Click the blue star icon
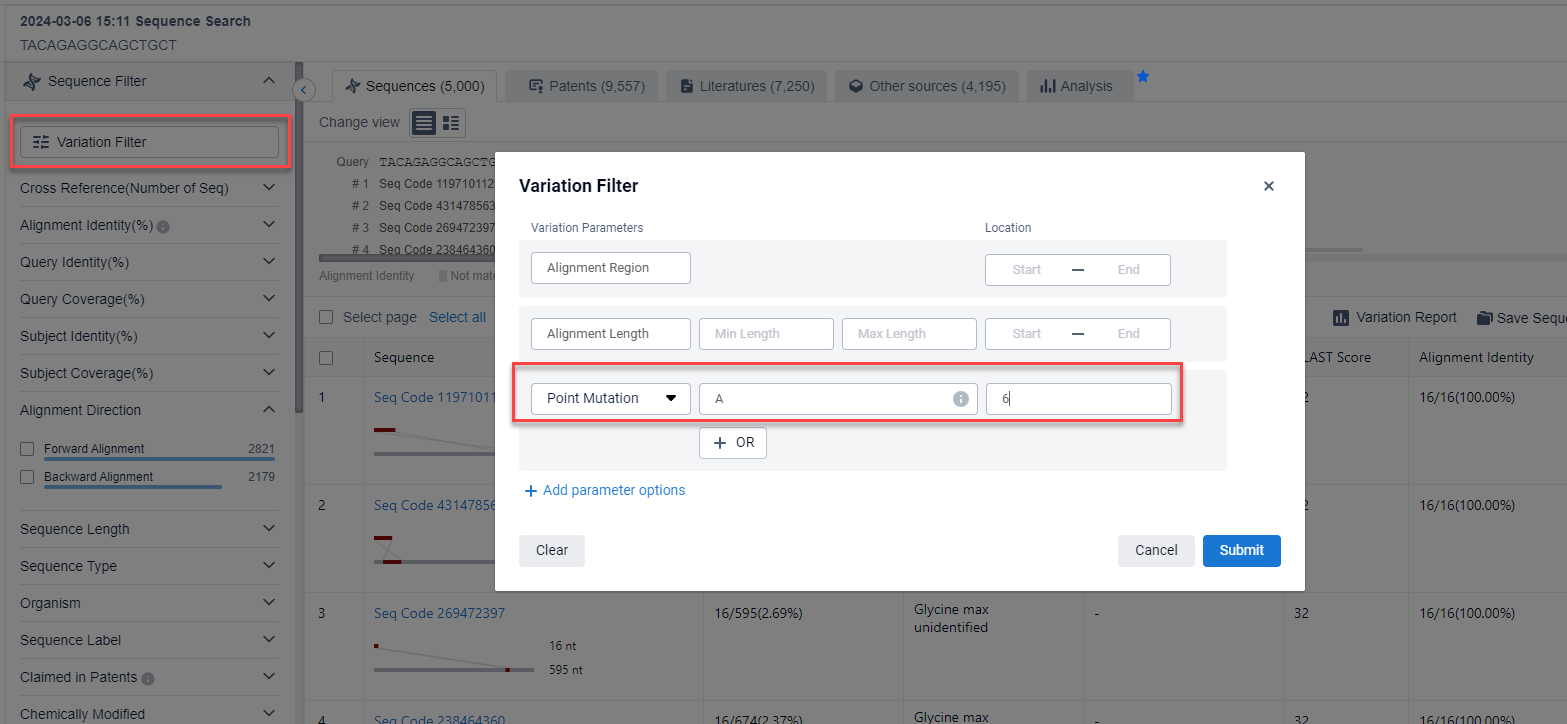1567x724 pixels. pyautogui.click(x=1143, y=77)
